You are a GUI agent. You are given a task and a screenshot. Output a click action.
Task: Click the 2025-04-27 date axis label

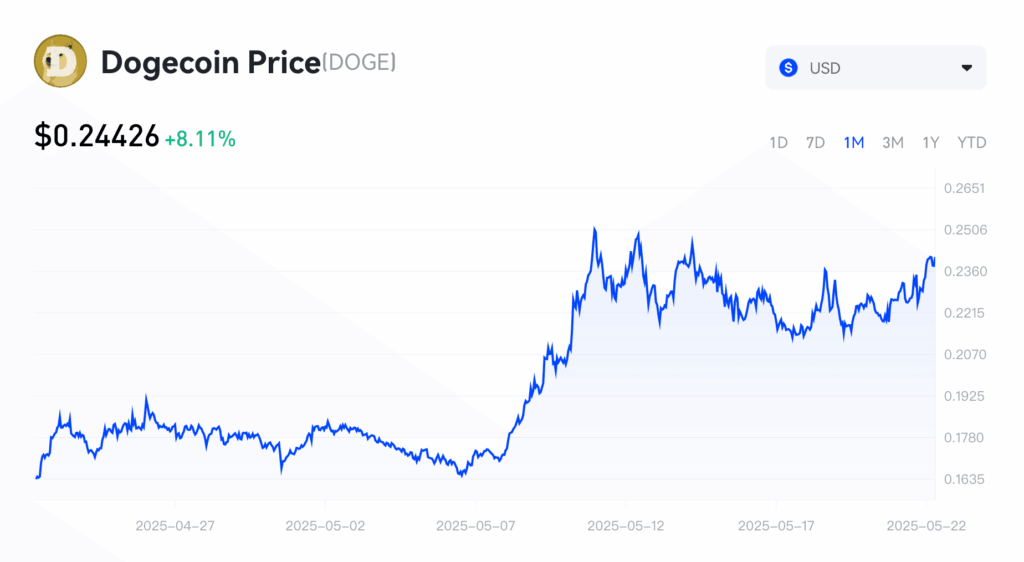[175, 526]
